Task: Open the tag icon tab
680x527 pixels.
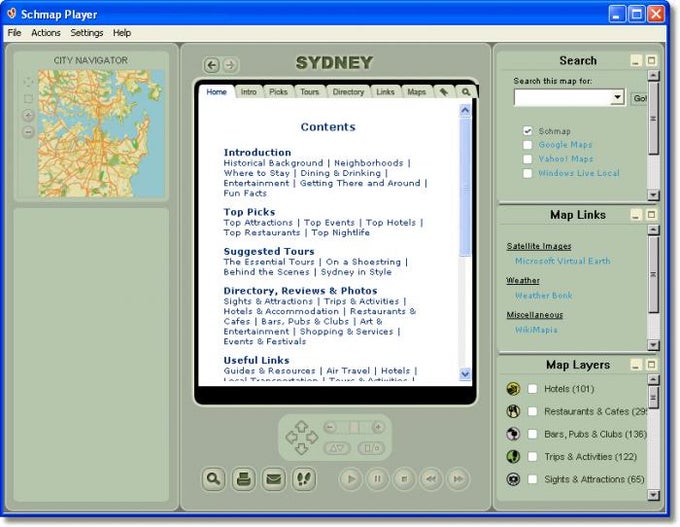Action: [444, 92]
